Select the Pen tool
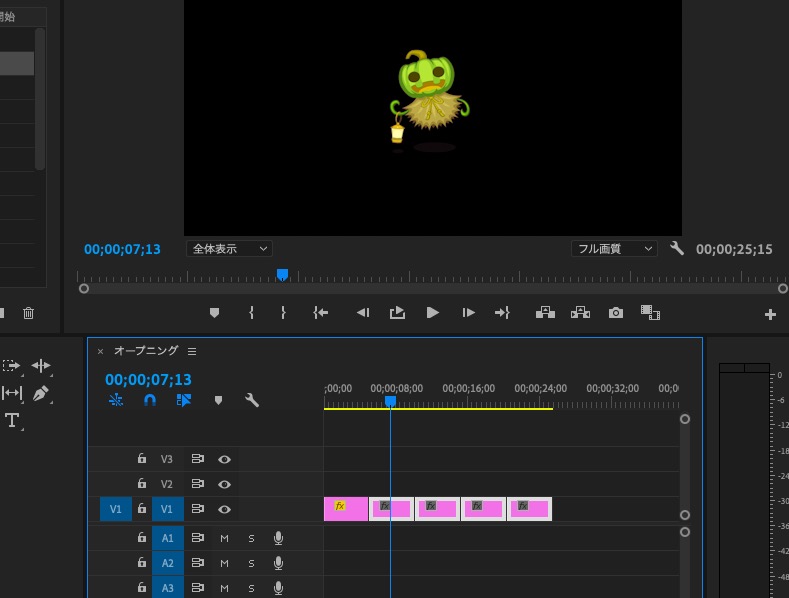Viewport: 789px width, 598px height. pos(41,394)
